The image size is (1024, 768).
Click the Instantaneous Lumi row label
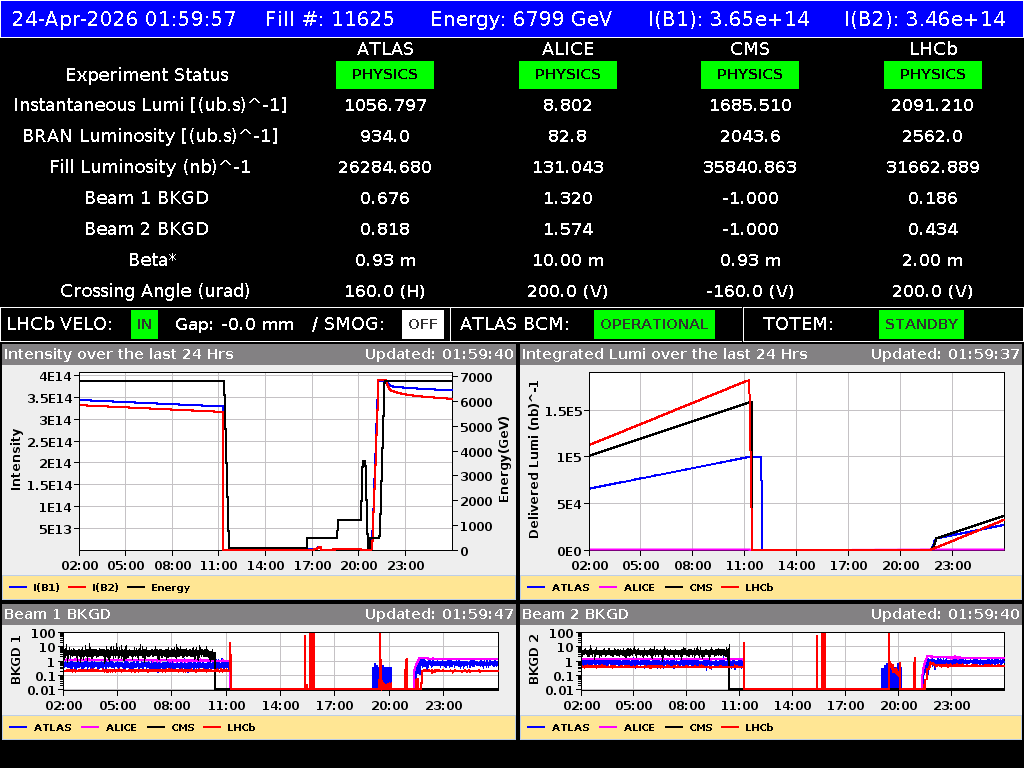point(150,105)
